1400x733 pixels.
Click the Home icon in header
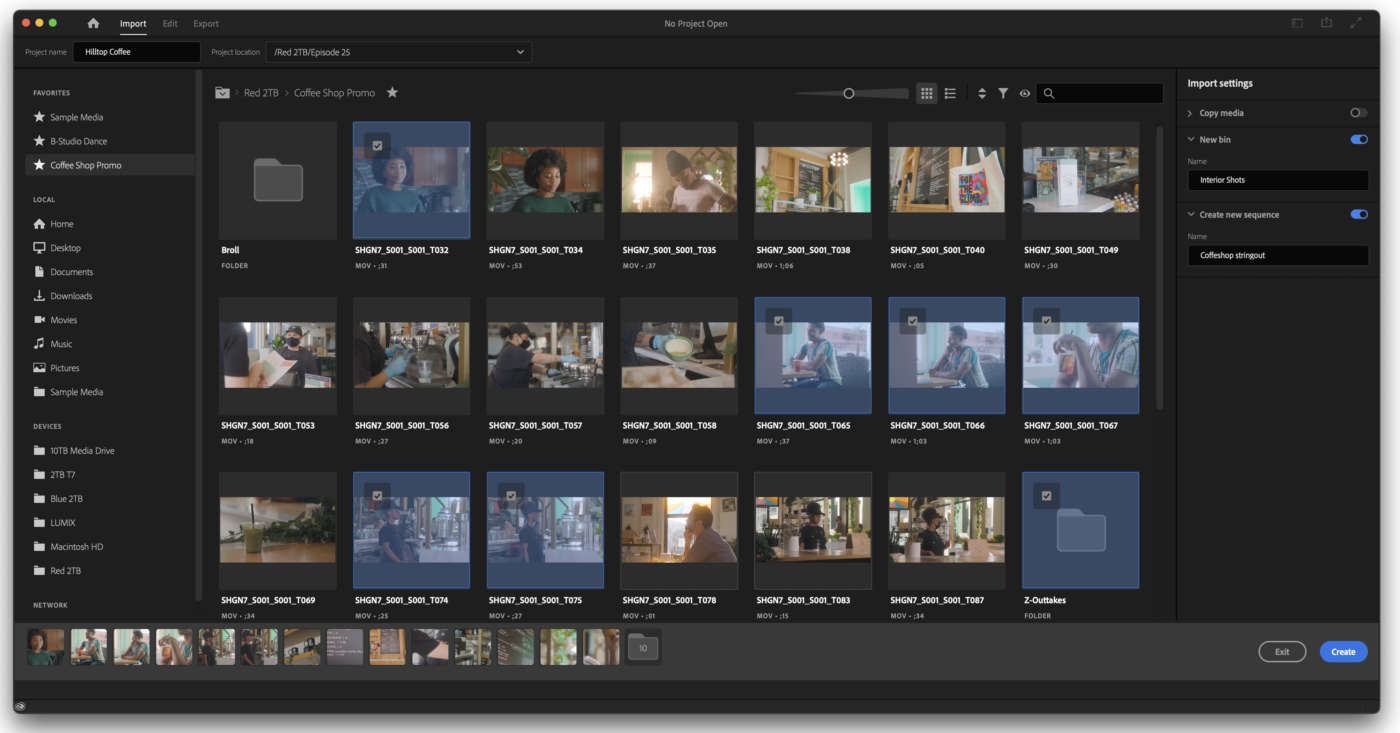93,23
